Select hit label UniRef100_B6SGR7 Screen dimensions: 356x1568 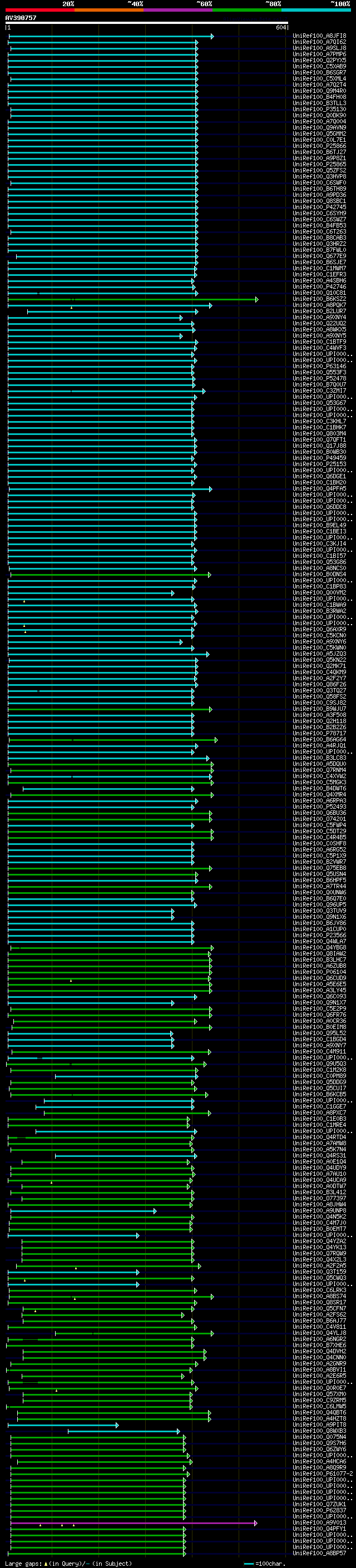(319, 72)
